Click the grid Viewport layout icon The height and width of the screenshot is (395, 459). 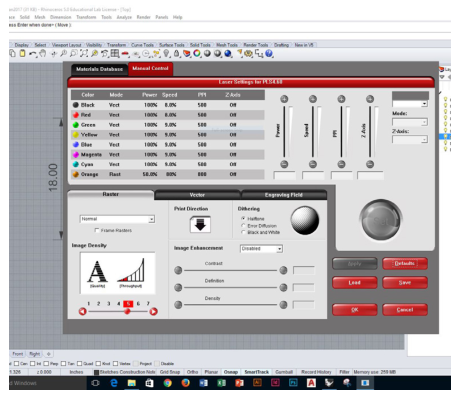(115, 53)
